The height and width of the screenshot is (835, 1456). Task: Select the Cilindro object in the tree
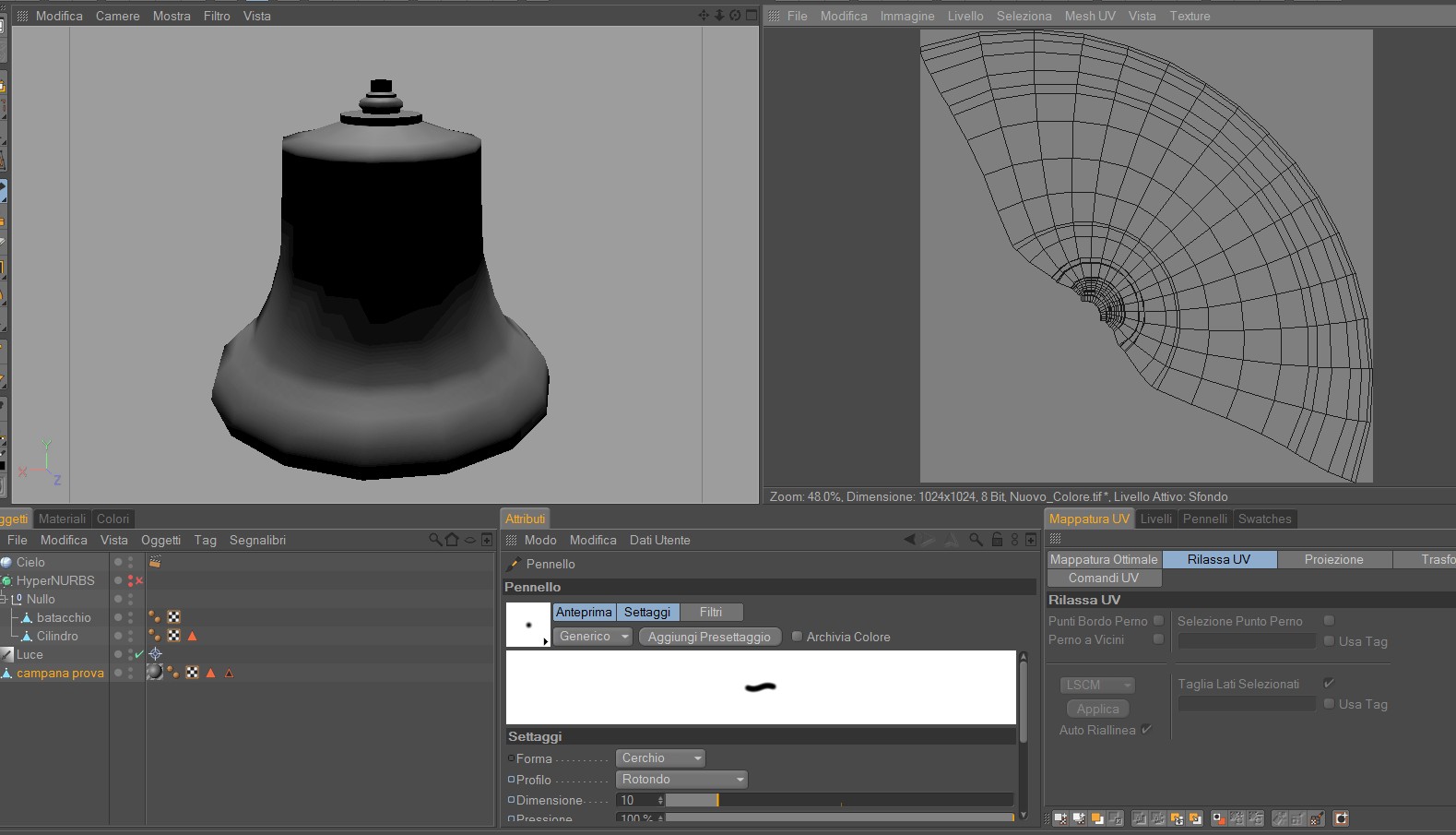click(57, 636)
